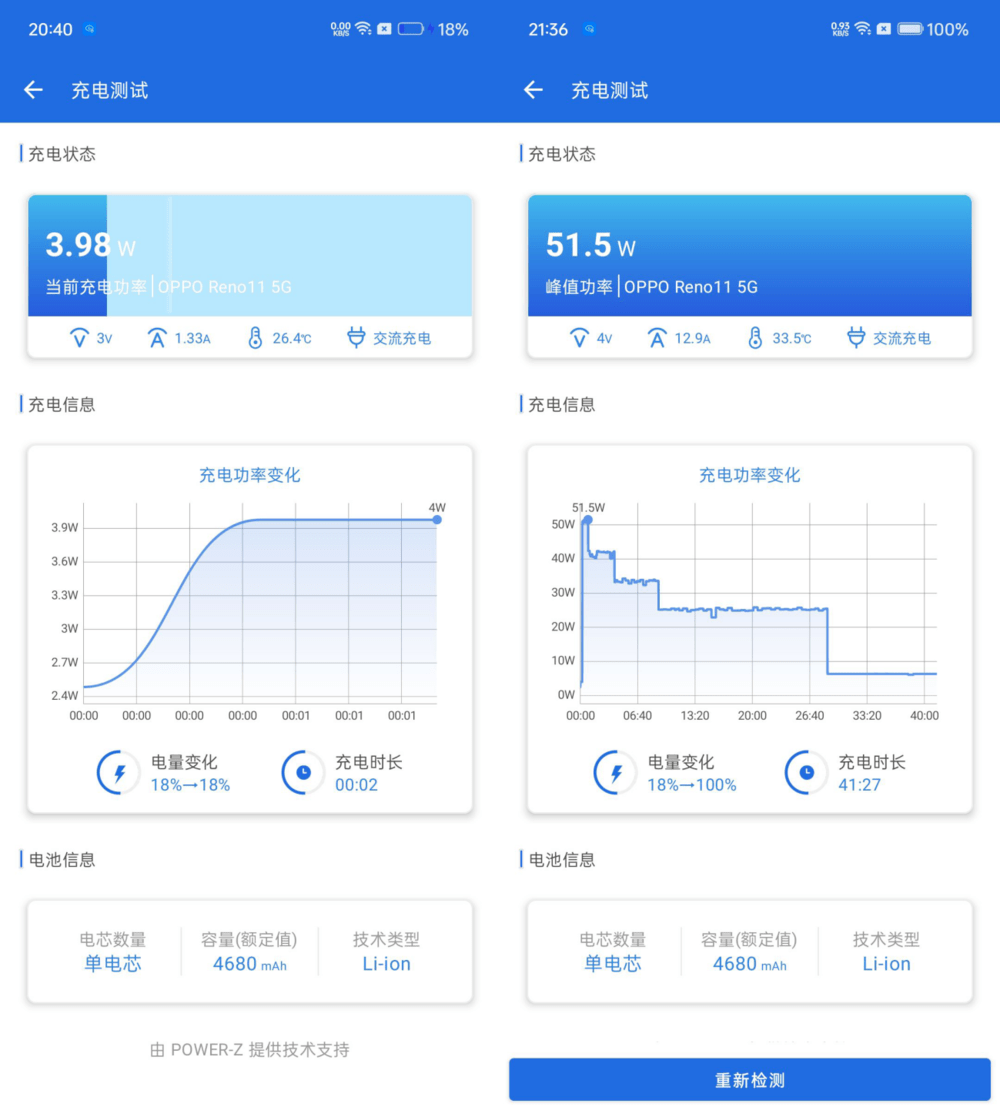Image resolution: width=1000 pixels, height=1117 pixels.
Task: Click voltage icon showing 3V
Action: (80, 338)
